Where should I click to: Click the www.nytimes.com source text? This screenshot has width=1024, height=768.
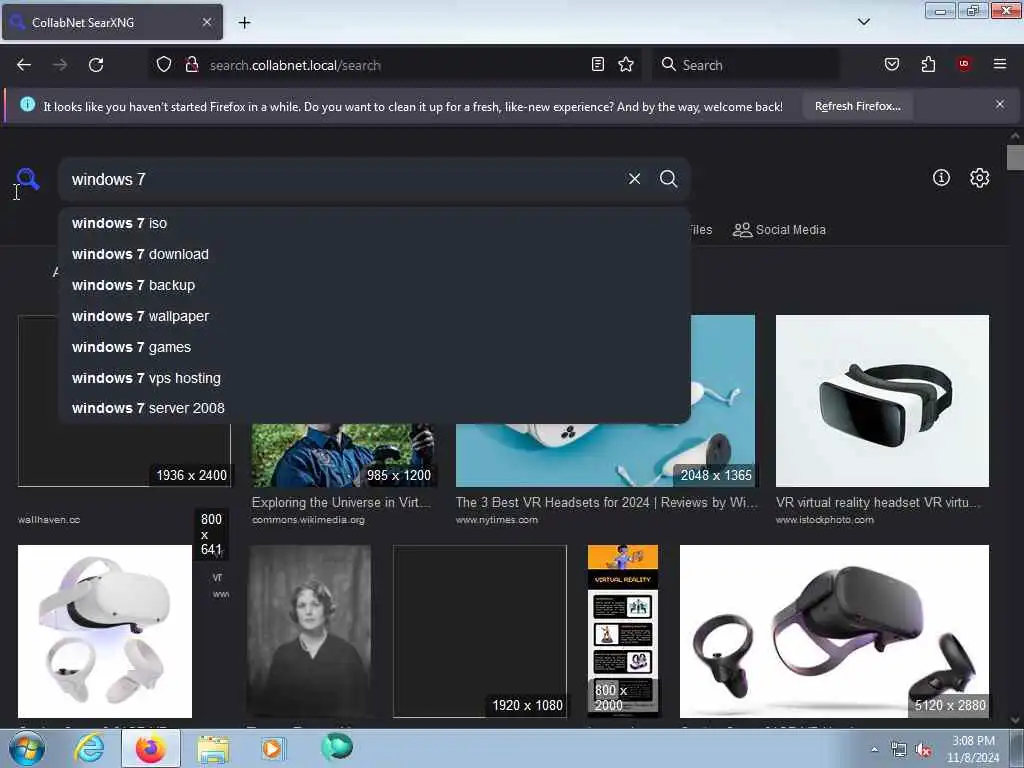[497, 520]
